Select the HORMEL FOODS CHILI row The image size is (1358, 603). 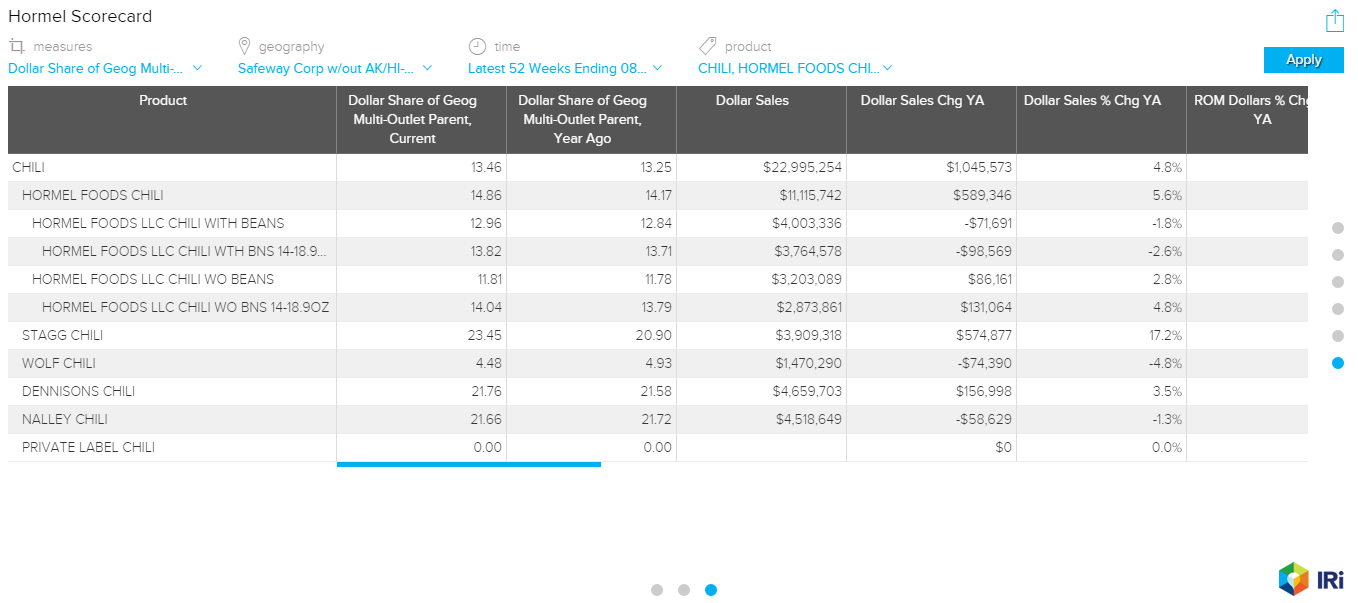click(92, 195)
